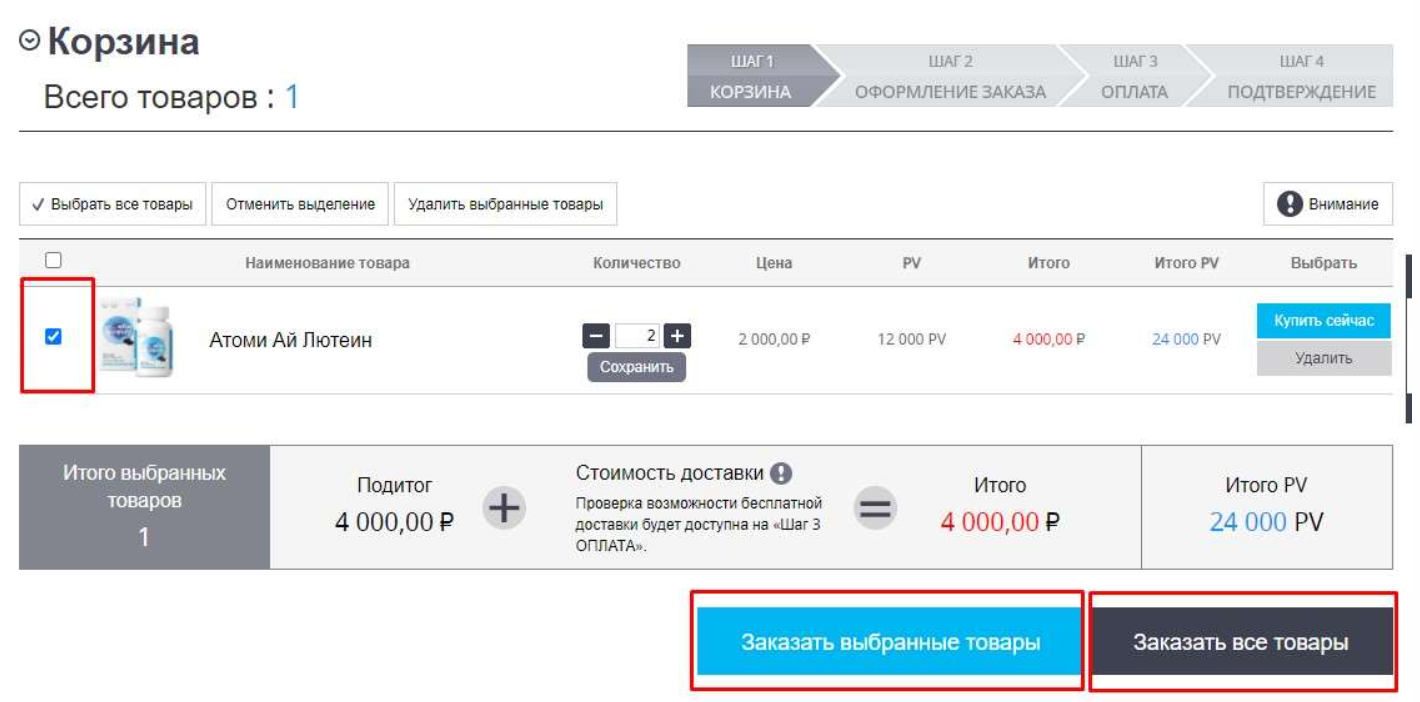
Task: Go to Шаг 2 Оформление заказа
Action: [949, 77]
